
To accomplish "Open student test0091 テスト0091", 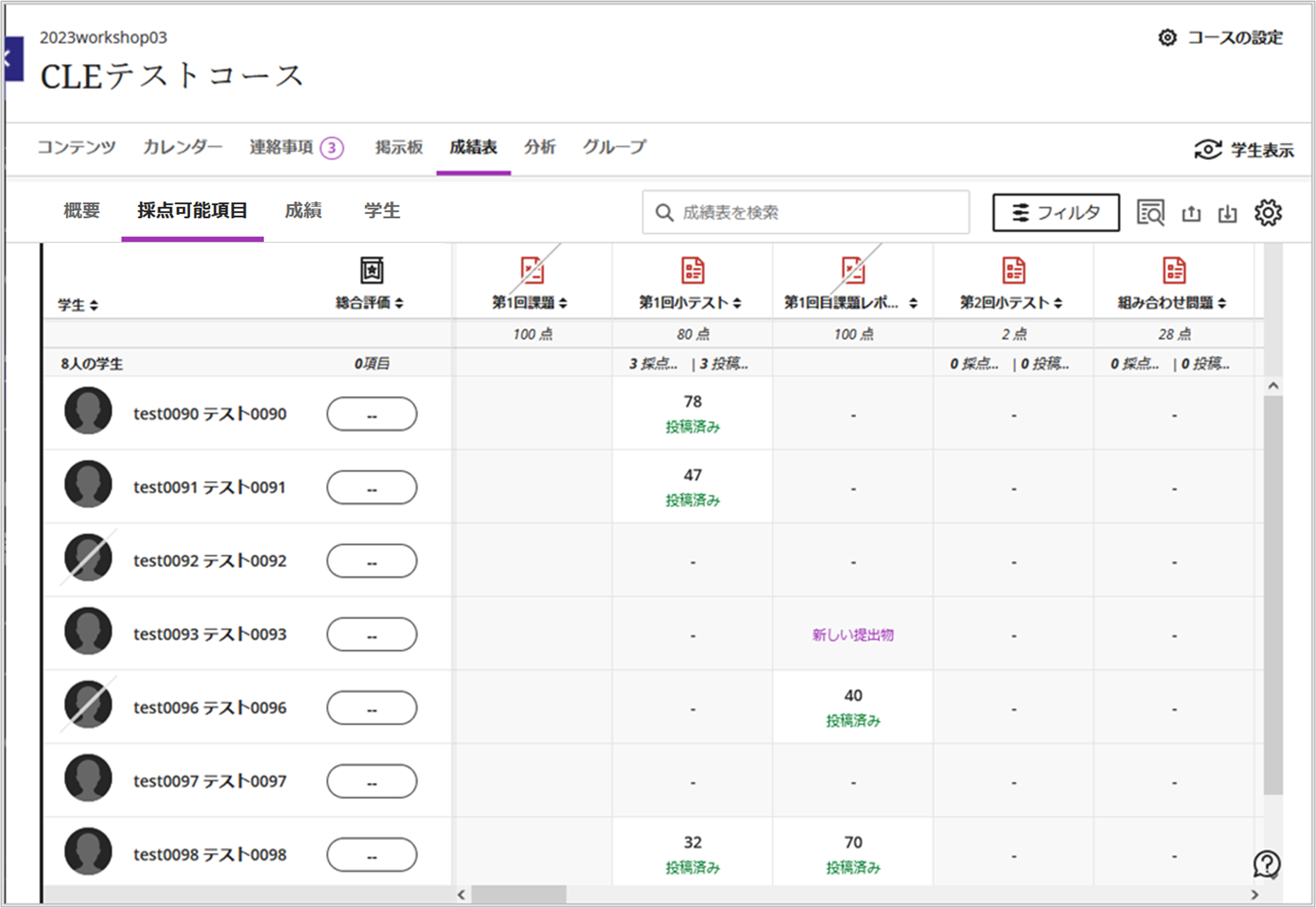I will (209, 487).
